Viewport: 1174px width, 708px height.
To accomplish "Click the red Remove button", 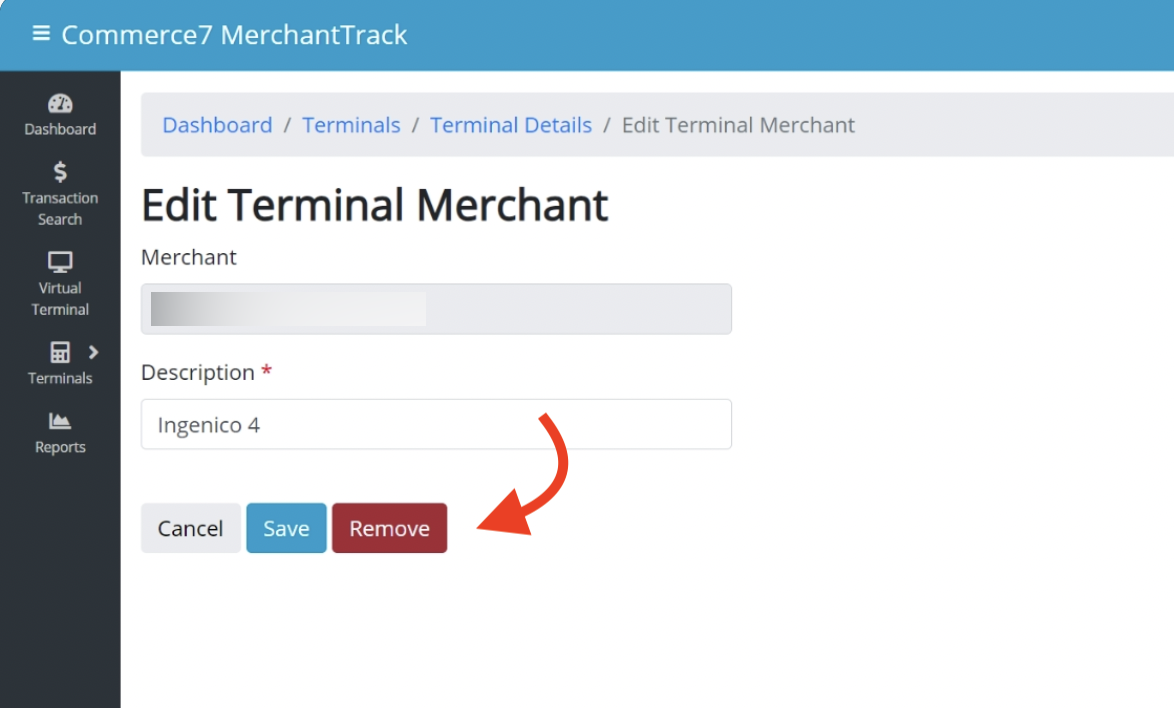I will 389,528.
